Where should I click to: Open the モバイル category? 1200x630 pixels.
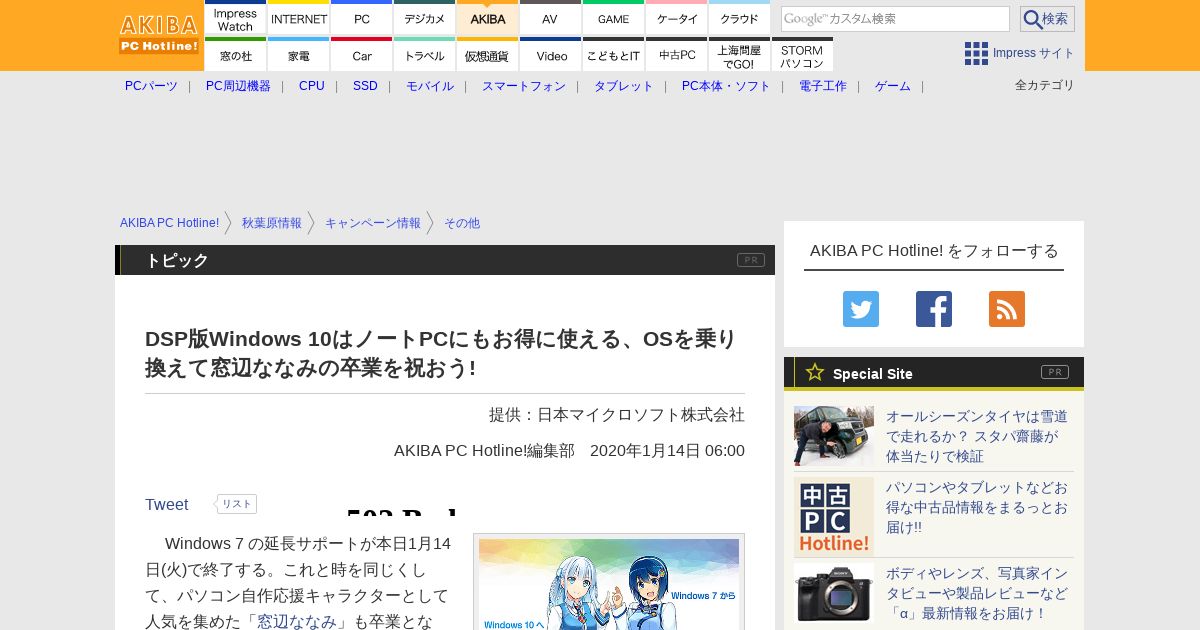click(x=430, y=86)
